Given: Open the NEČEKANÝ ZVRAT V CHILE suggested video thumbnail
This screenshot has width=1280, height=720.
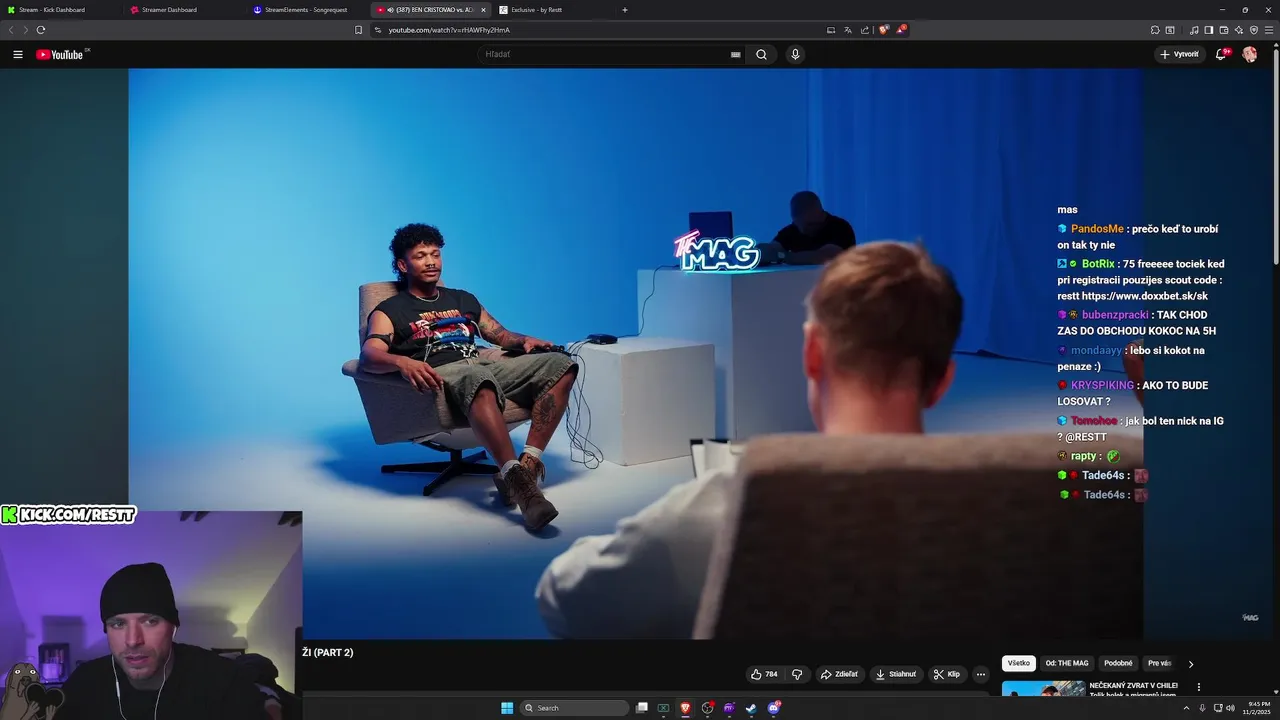Looking at the screenshot, I should pos(1044,689).
